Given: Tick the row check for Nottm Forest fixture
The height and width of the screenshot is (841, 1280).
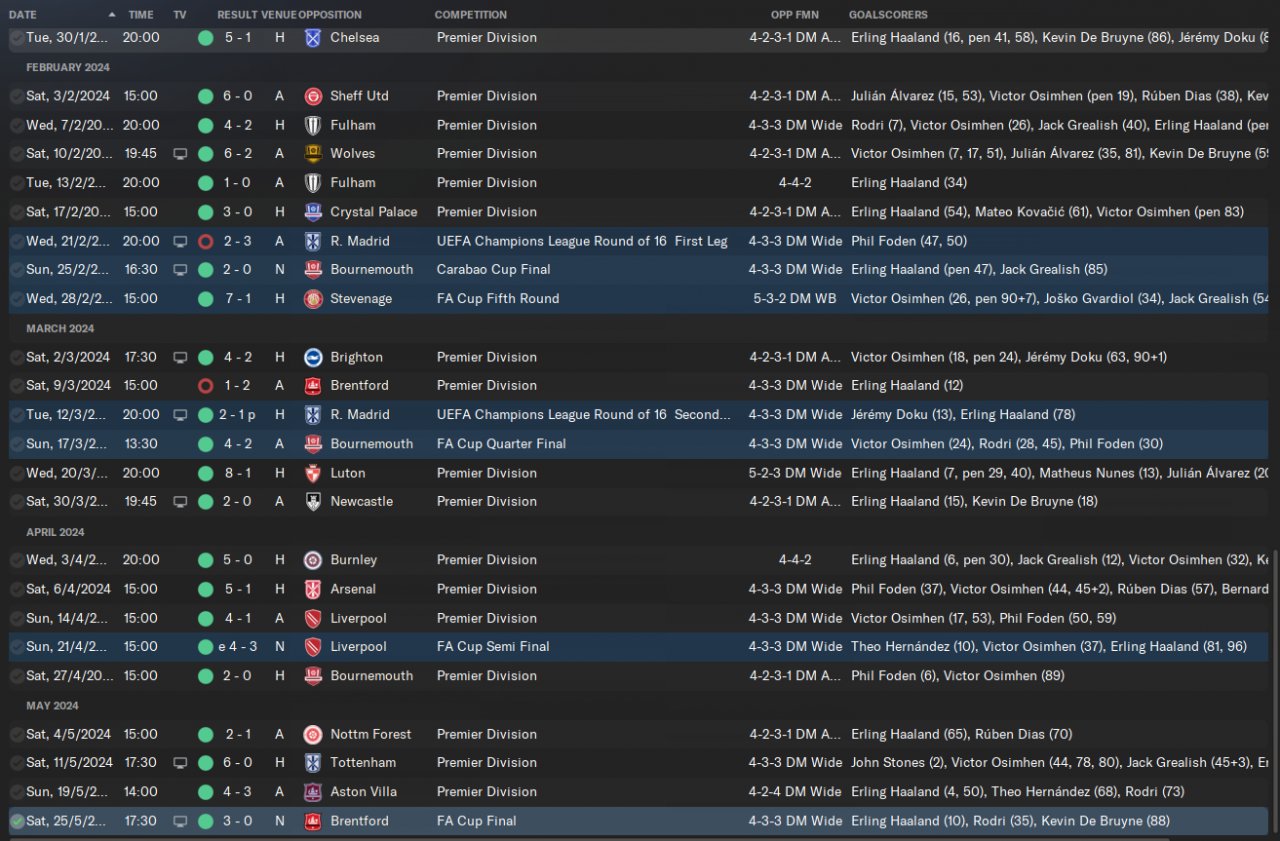Looking at the screenshot, I should [x=16, y=734].
